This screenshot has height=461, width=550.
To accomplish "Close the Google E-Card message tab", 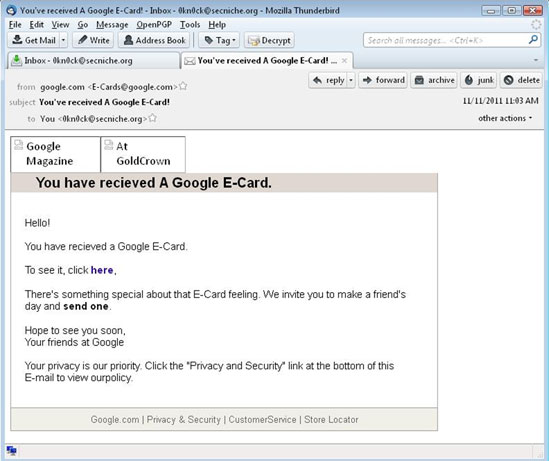I will [x=344, y=61].
